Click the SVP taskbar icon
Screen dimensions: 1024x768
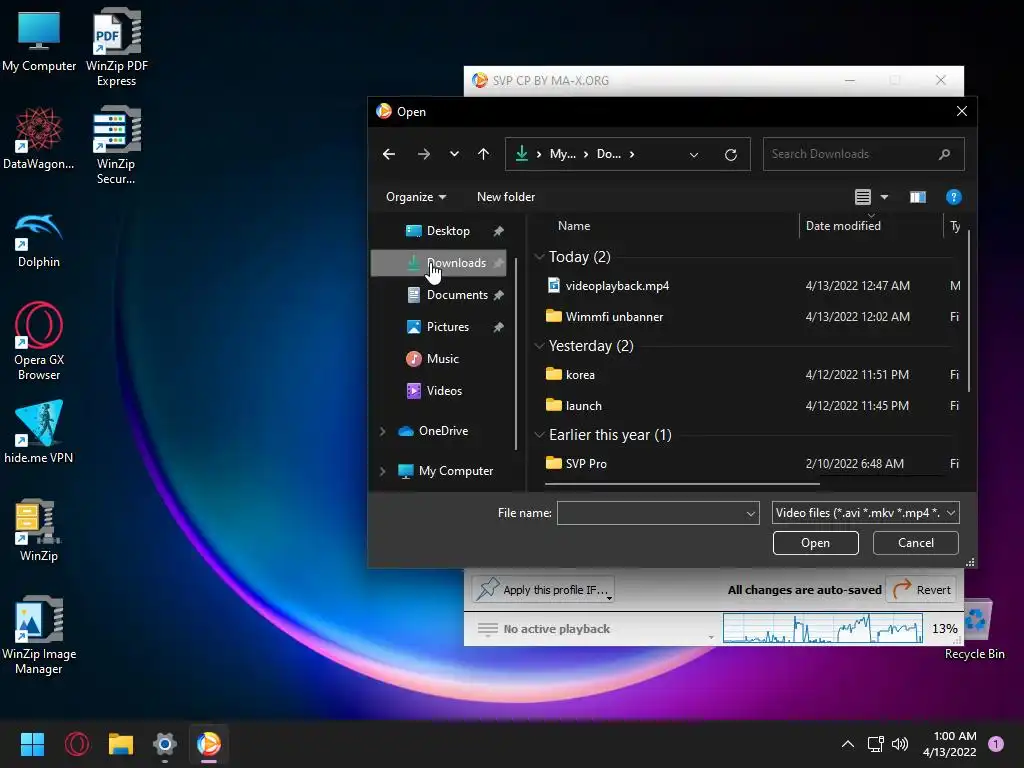(x=209, y=744)
